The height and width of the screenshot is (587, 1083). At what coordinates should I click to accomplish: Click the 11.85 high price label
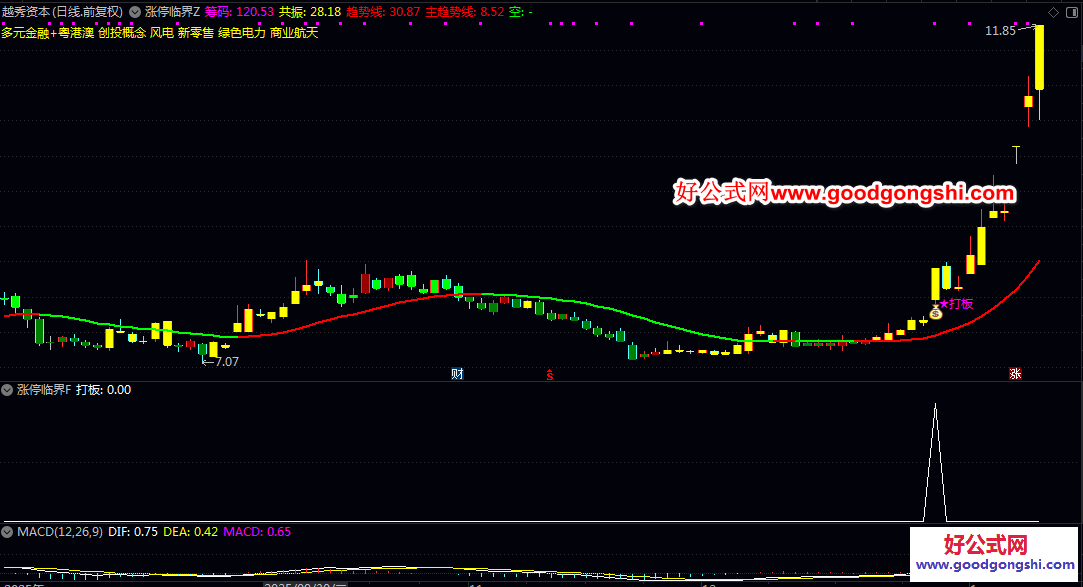(x=1000, y=30)
